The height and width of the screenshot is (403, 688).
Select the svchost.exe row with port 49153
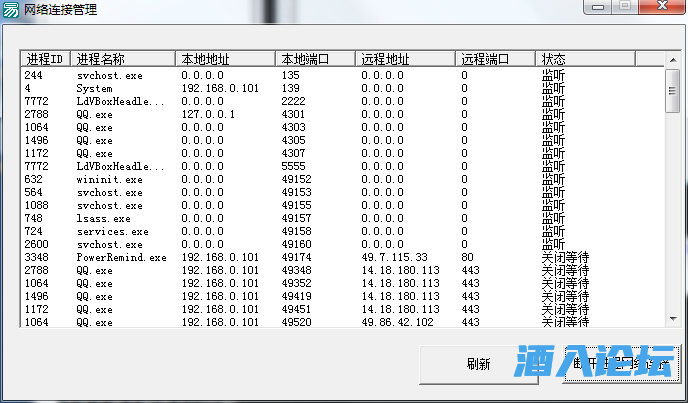pos(342,192)
